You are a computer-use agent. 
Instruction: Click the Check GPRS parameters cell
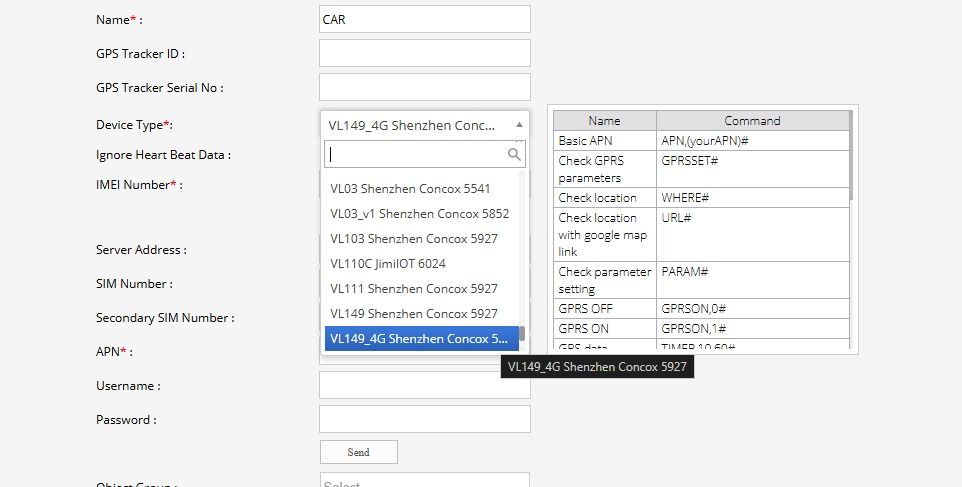605,169
